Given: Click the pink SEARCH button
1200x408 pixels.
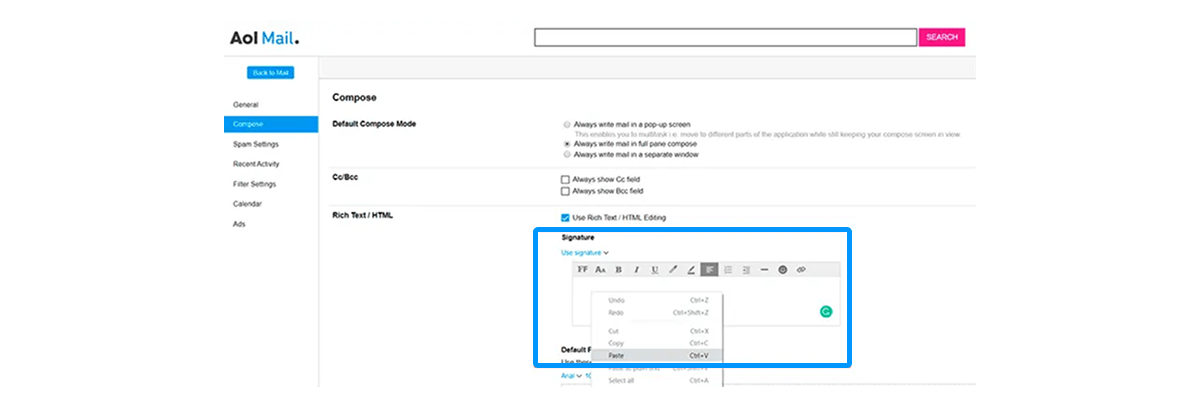Looking at the screenshot, I should (942, 37).
